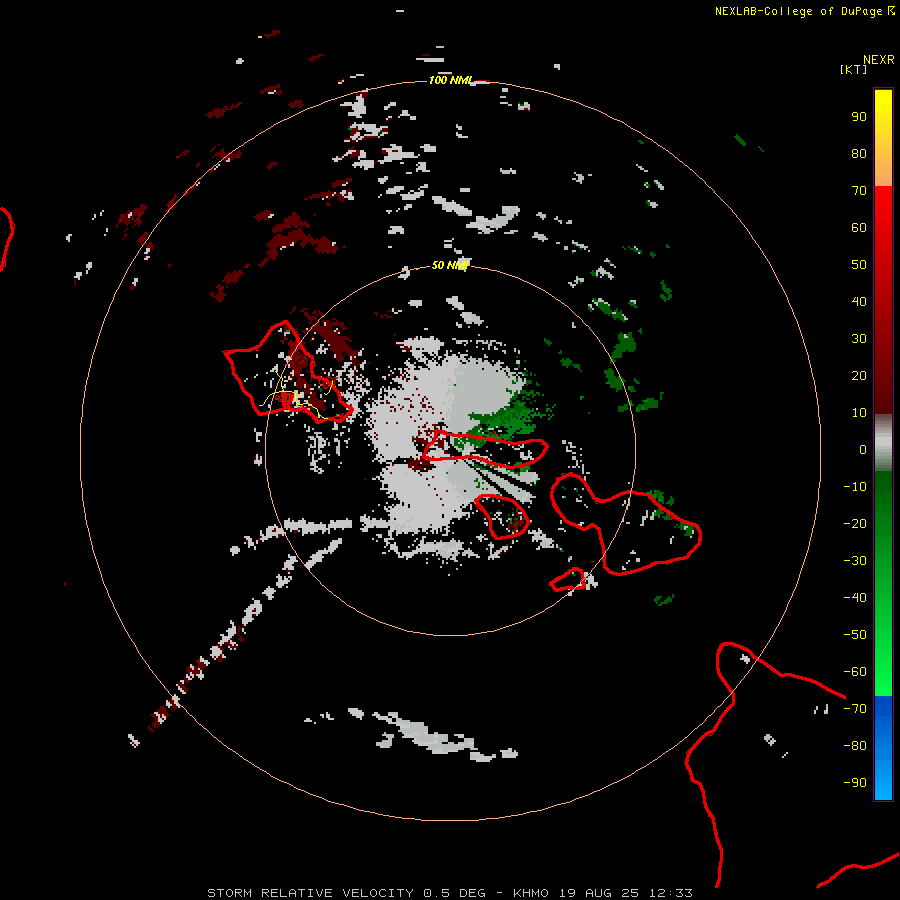Click the NEXLAB-College of DuPage credit text
The height and width of the screenshot is (900, 900).
coord(805,11)
